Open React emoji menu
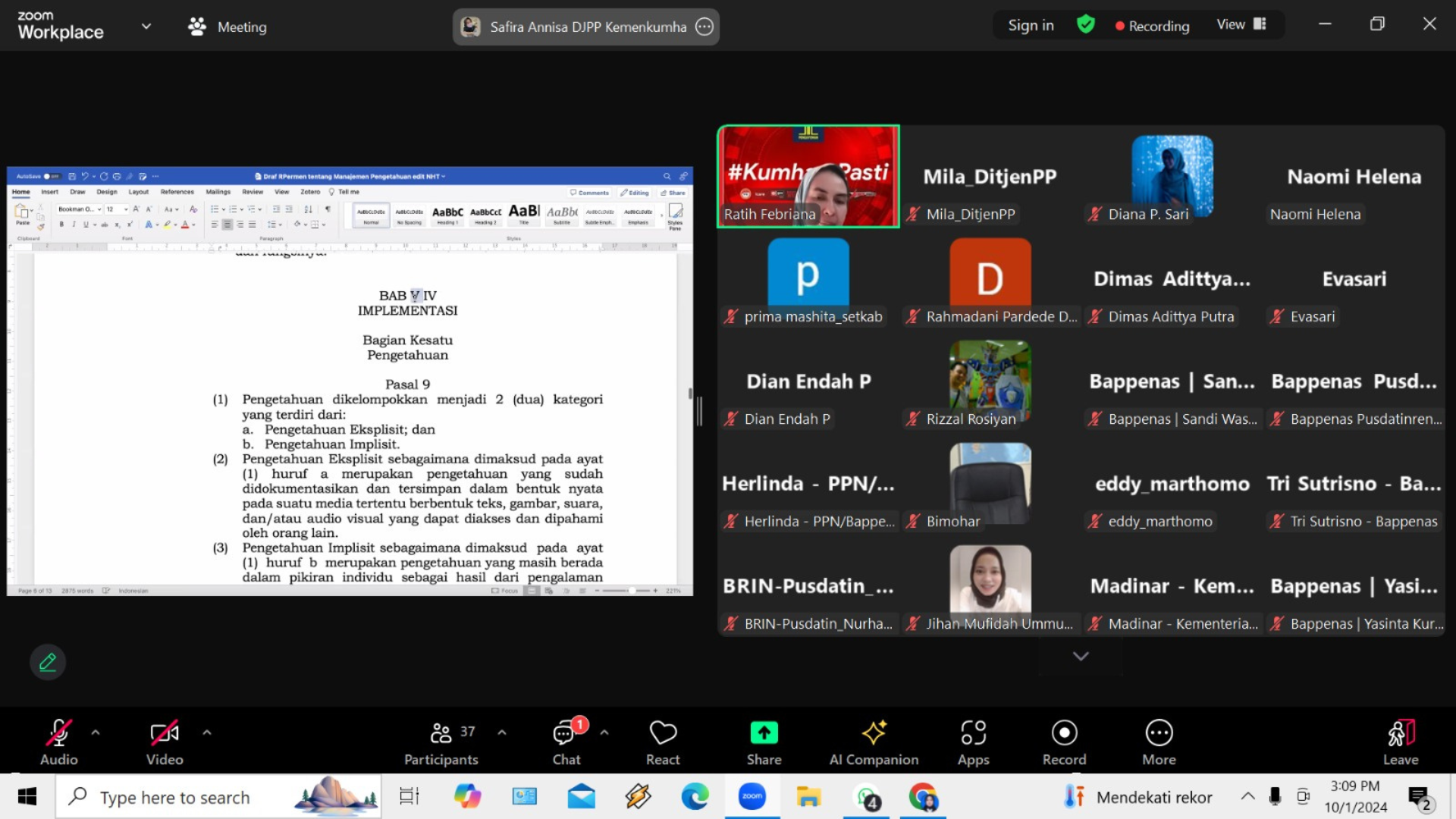 (663, 742)
